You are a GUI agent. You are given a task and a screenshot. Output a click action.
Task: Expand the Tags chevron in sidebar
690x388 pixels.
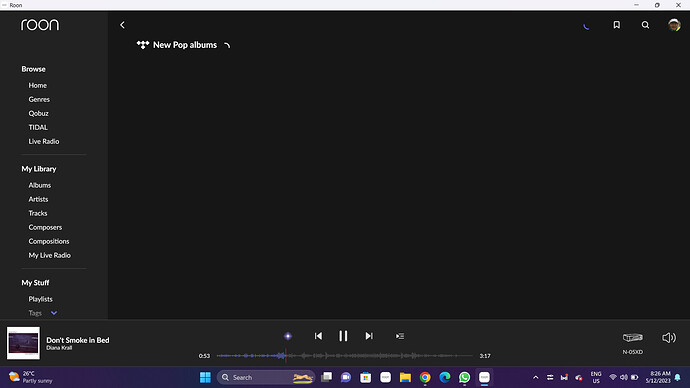54,313
